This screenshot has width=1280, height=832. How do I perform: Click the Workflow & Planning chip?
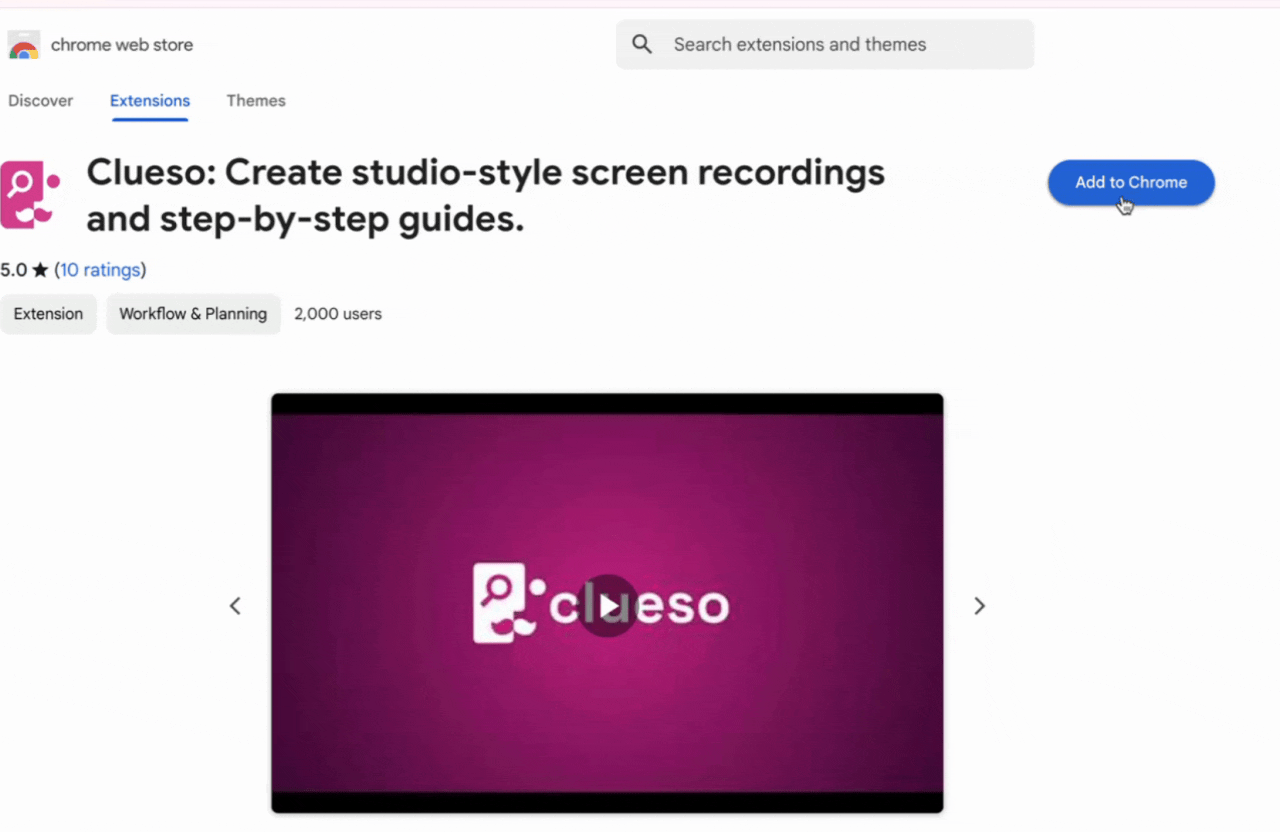point(193,314)
